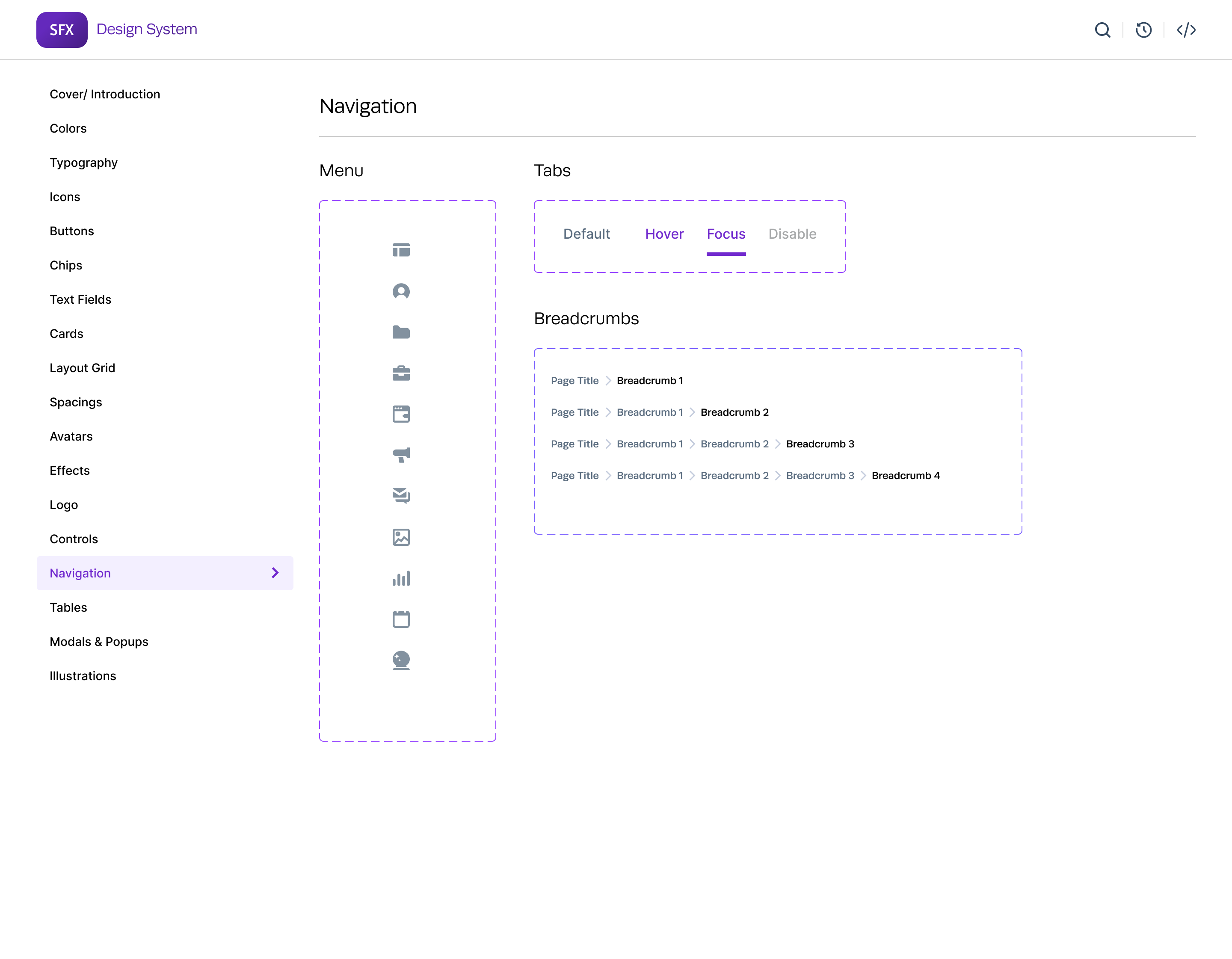Open Colors section in sidebar

(x=68, y=129)
